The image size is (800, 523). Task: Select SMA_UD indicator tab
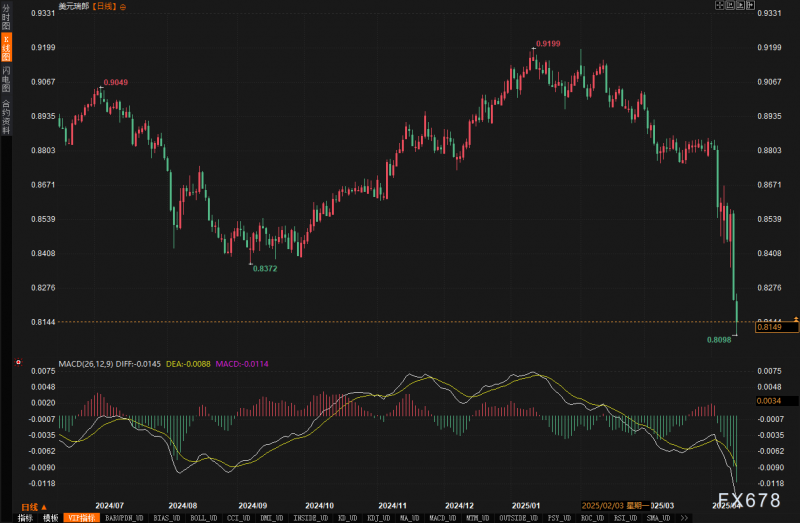tap(658, 518)
